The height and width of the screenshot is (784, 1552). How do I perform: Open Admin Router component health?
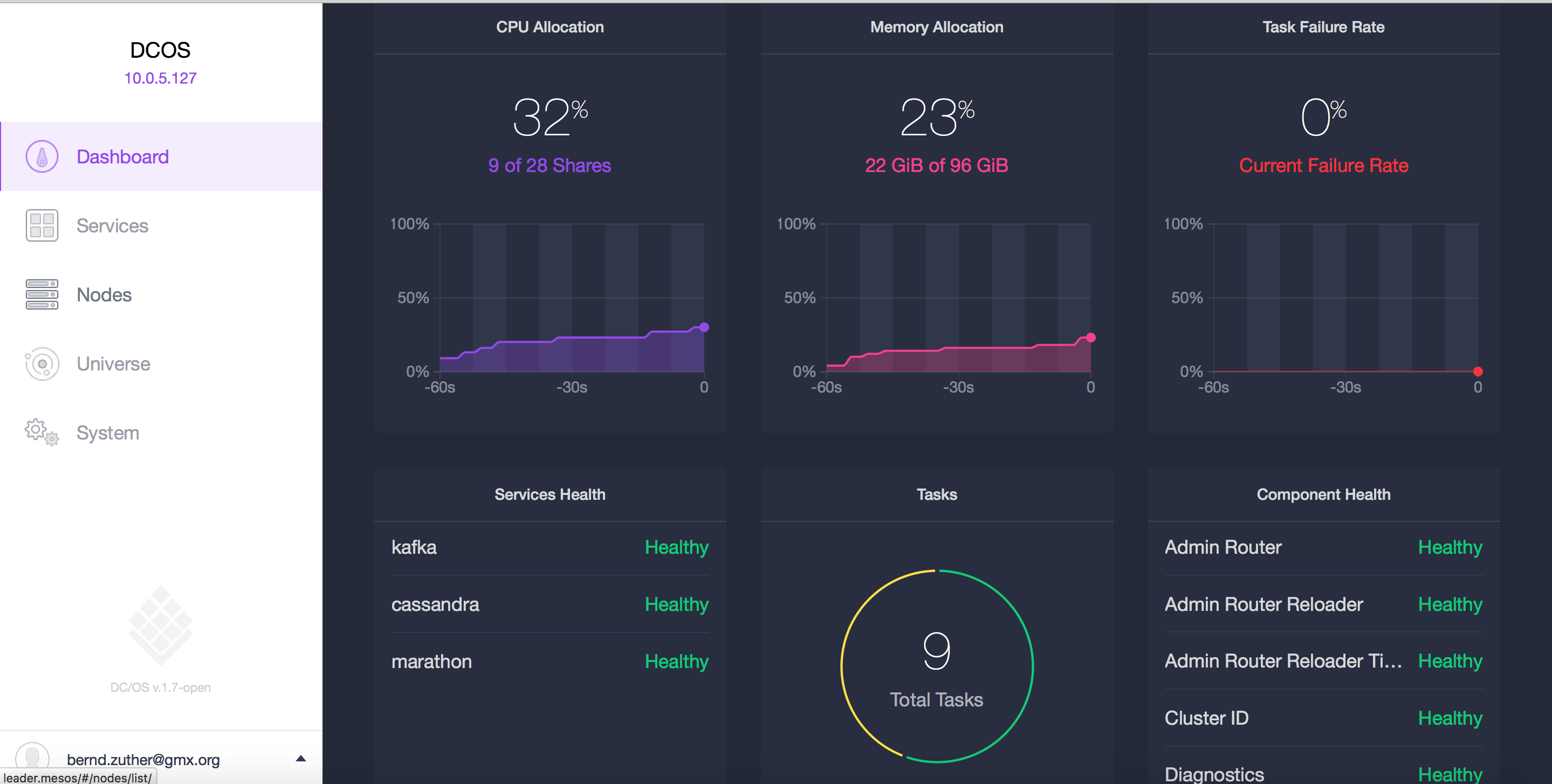coord(1223,547)
